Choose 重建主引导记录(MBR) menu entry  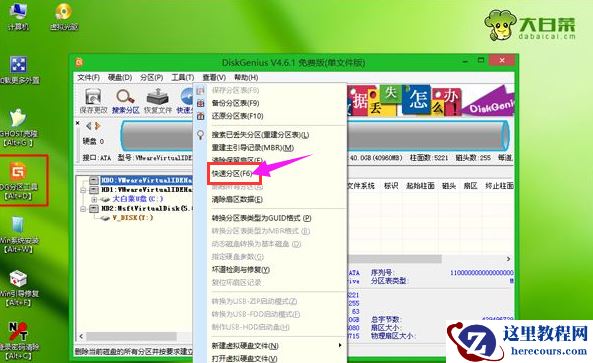[x=253, y=148]
